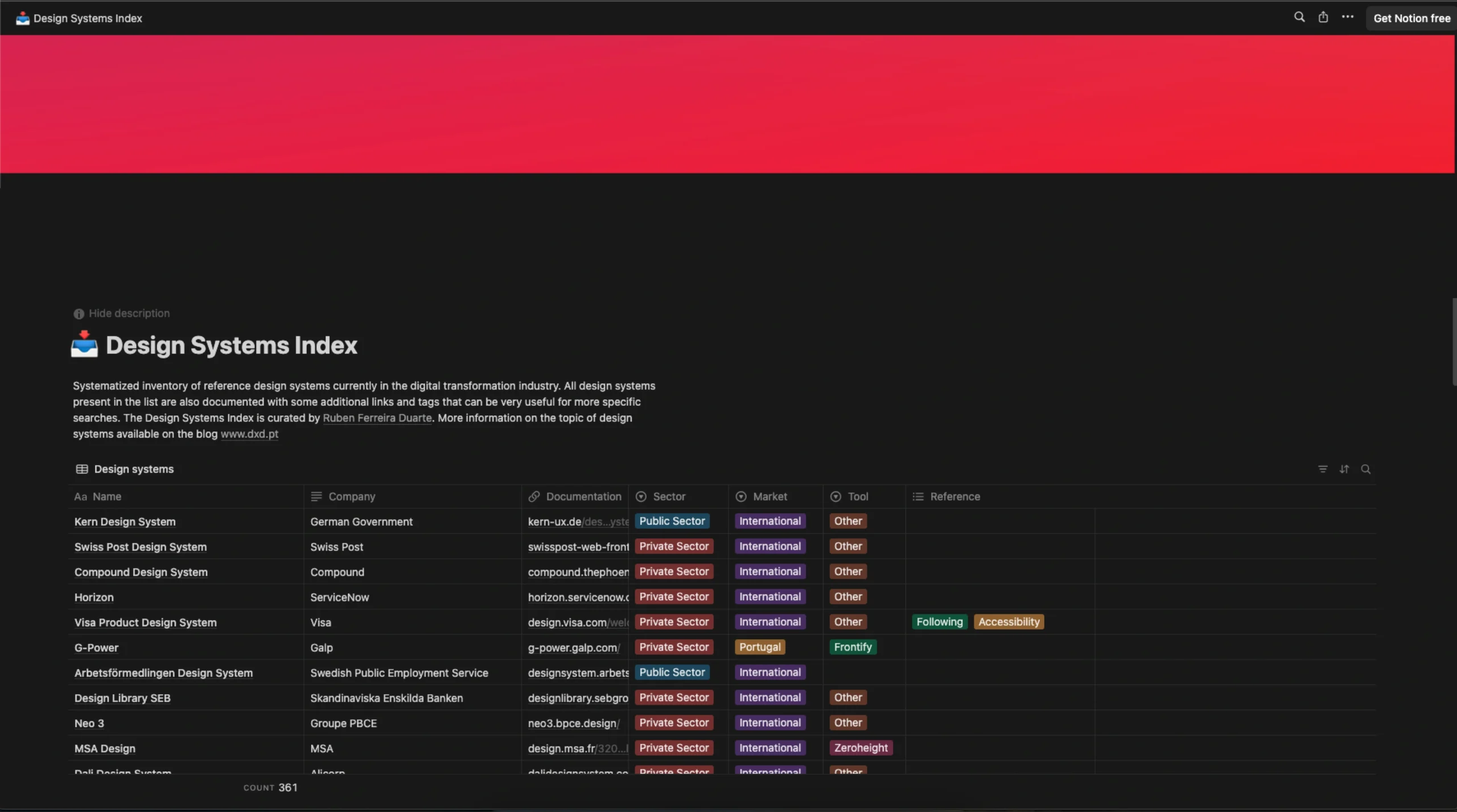Click International tag in Swiss Post row
The image size is (1457, 812).
[x=769, y=546]
